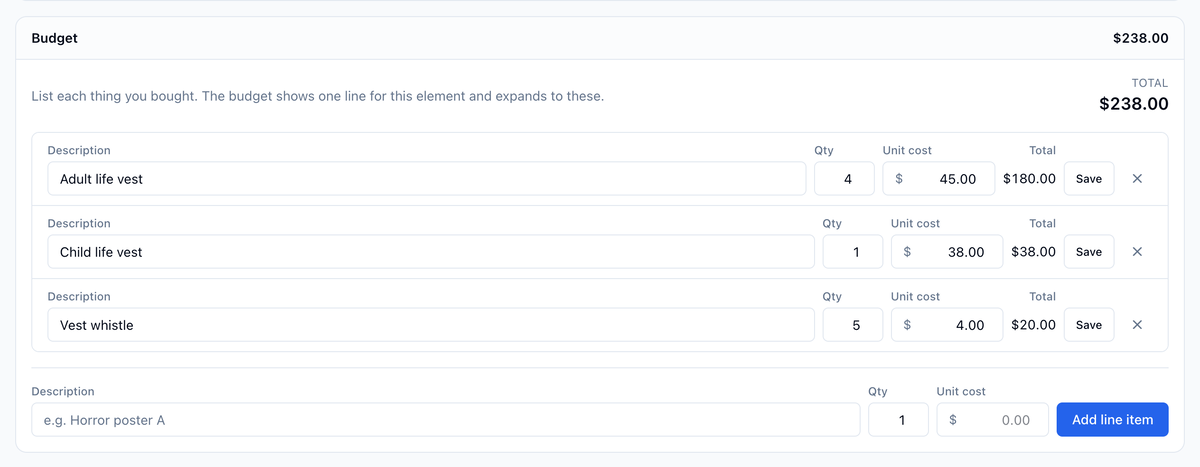Image resolution: width=1200 pixels, height=467 pixels.
Task: Focus the empty 0.00 unit cost field
Action: pos(992,420)
